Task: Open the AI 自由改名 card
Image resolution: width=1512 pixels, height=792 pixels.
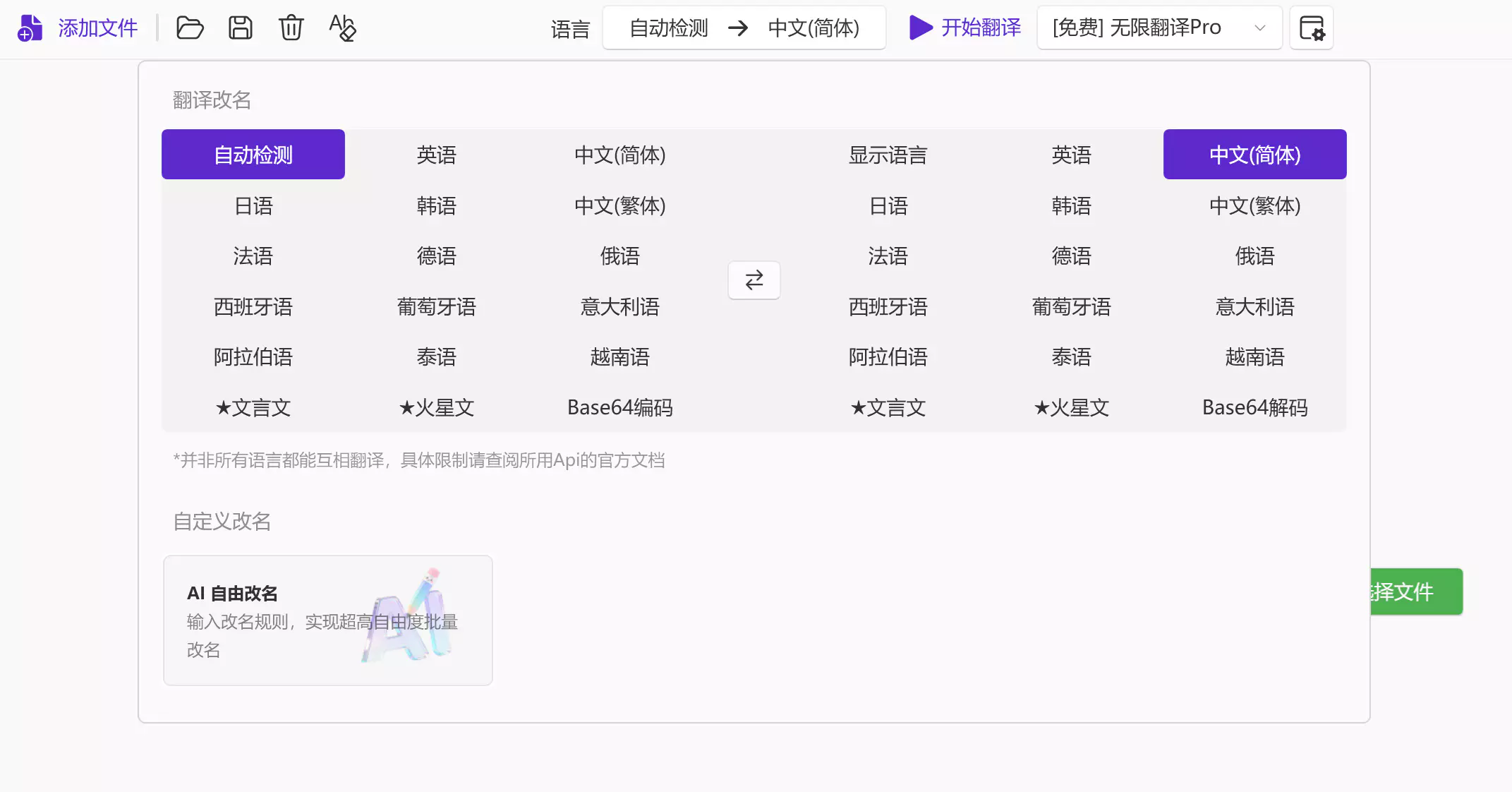Action: pyautogui.click(x=327, y=620)
